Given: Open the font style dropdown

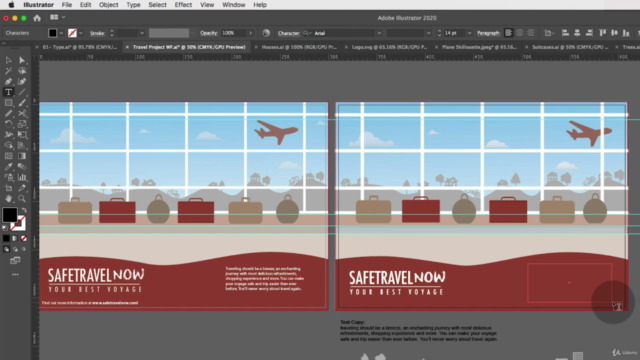Looking at the screenshot, I should pos(428,33).
